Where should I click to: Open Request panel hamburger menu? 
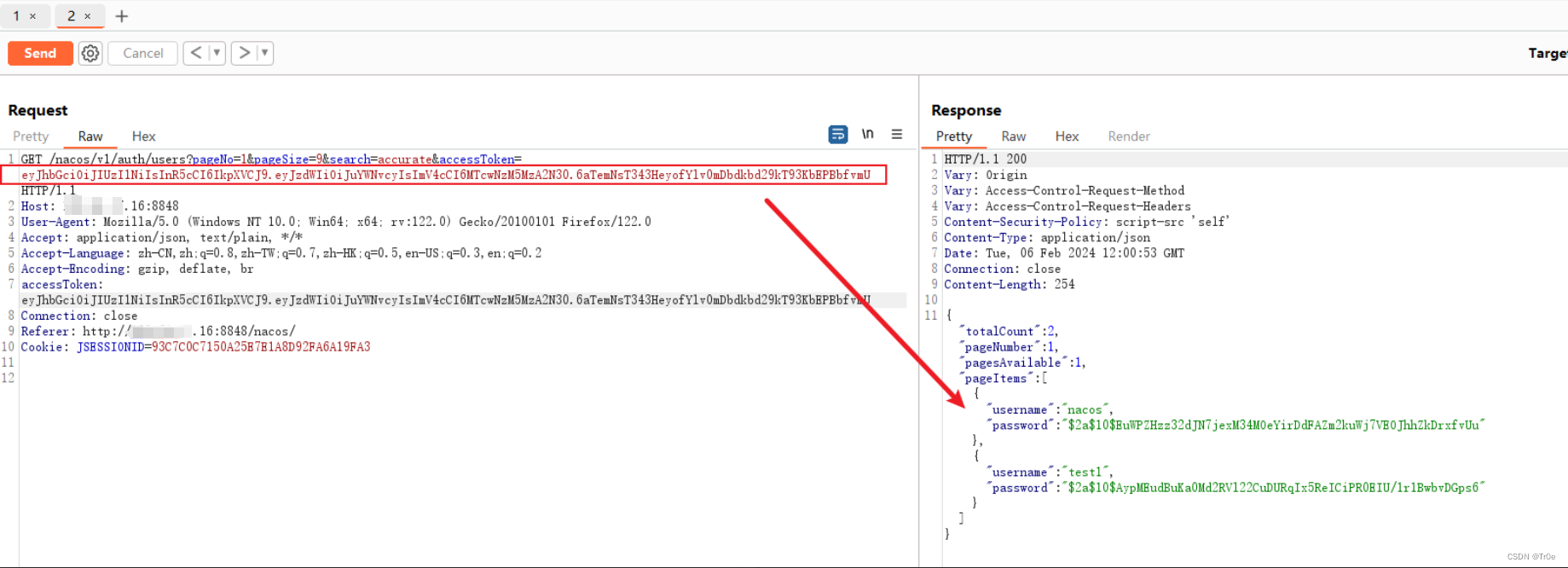(x=897, y=134)
